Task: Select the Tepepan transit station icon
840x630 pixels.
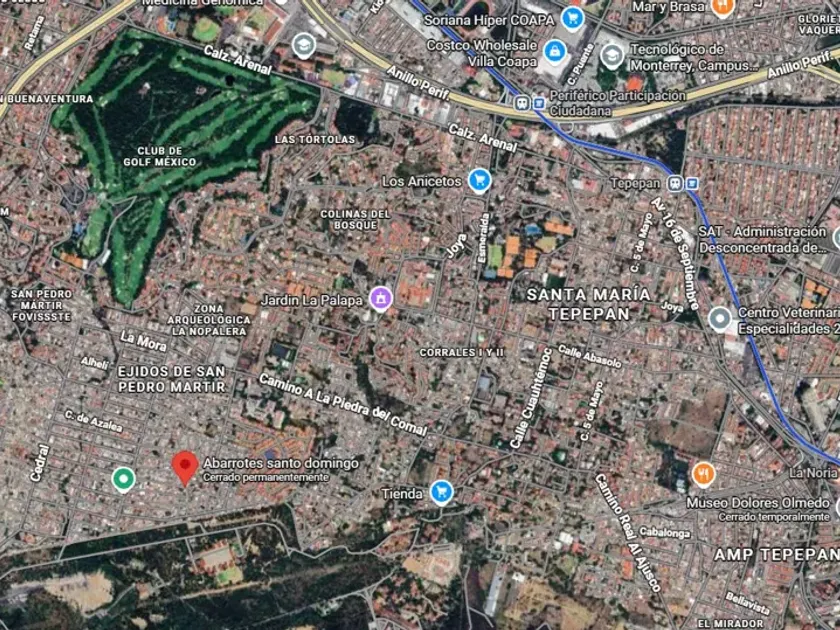Action: coord(682,184)
